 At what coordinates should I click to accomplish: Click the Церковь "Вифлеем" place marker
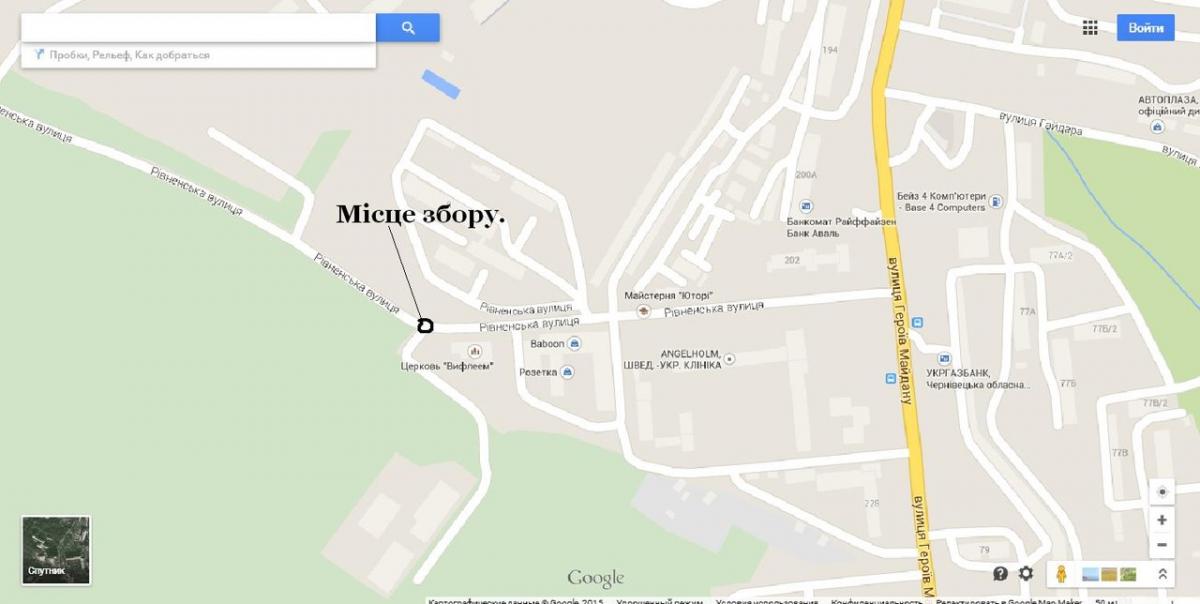tap(474, 351)
